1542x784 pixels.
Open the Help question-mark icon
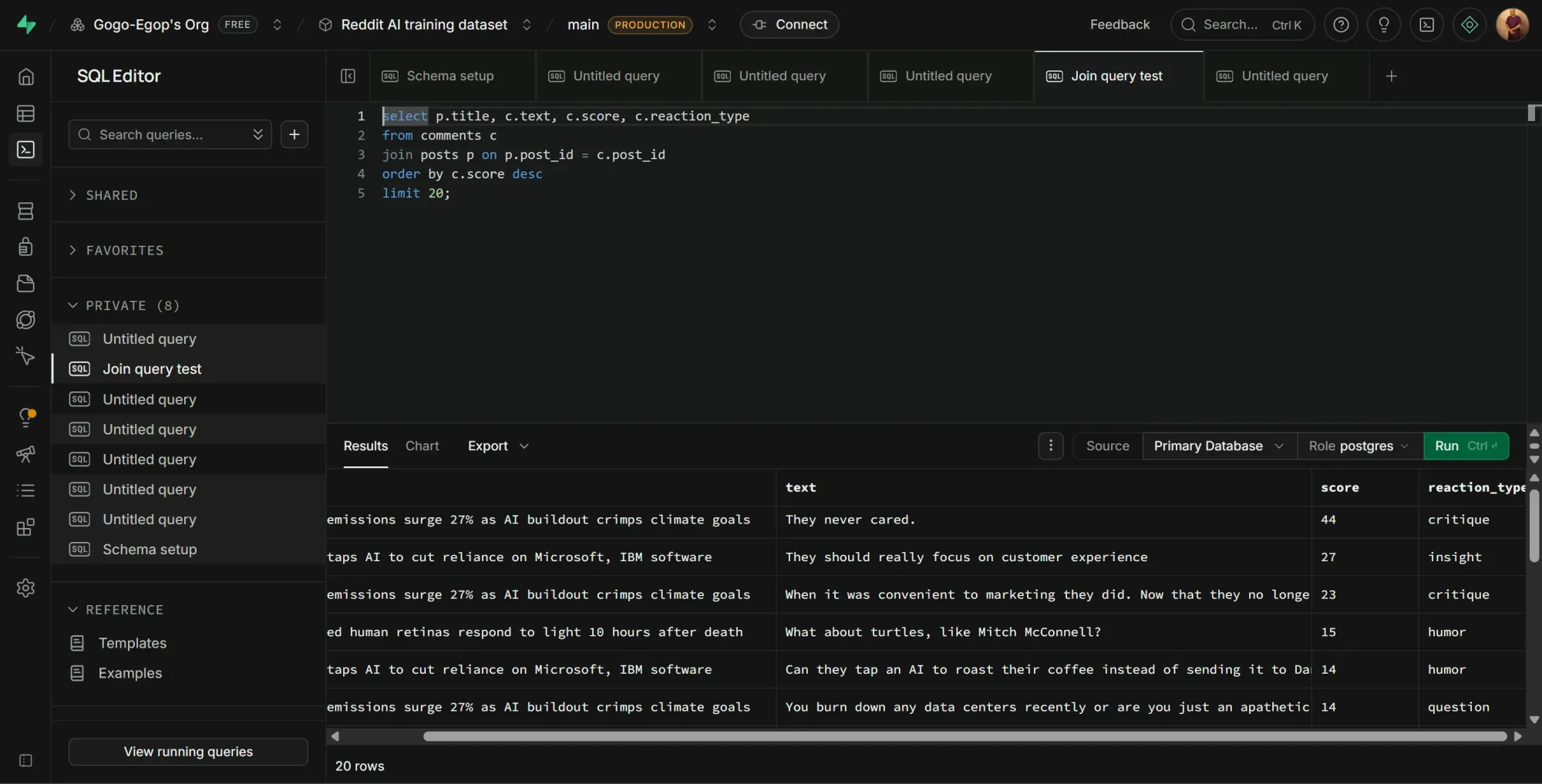tap(1342, 25)
